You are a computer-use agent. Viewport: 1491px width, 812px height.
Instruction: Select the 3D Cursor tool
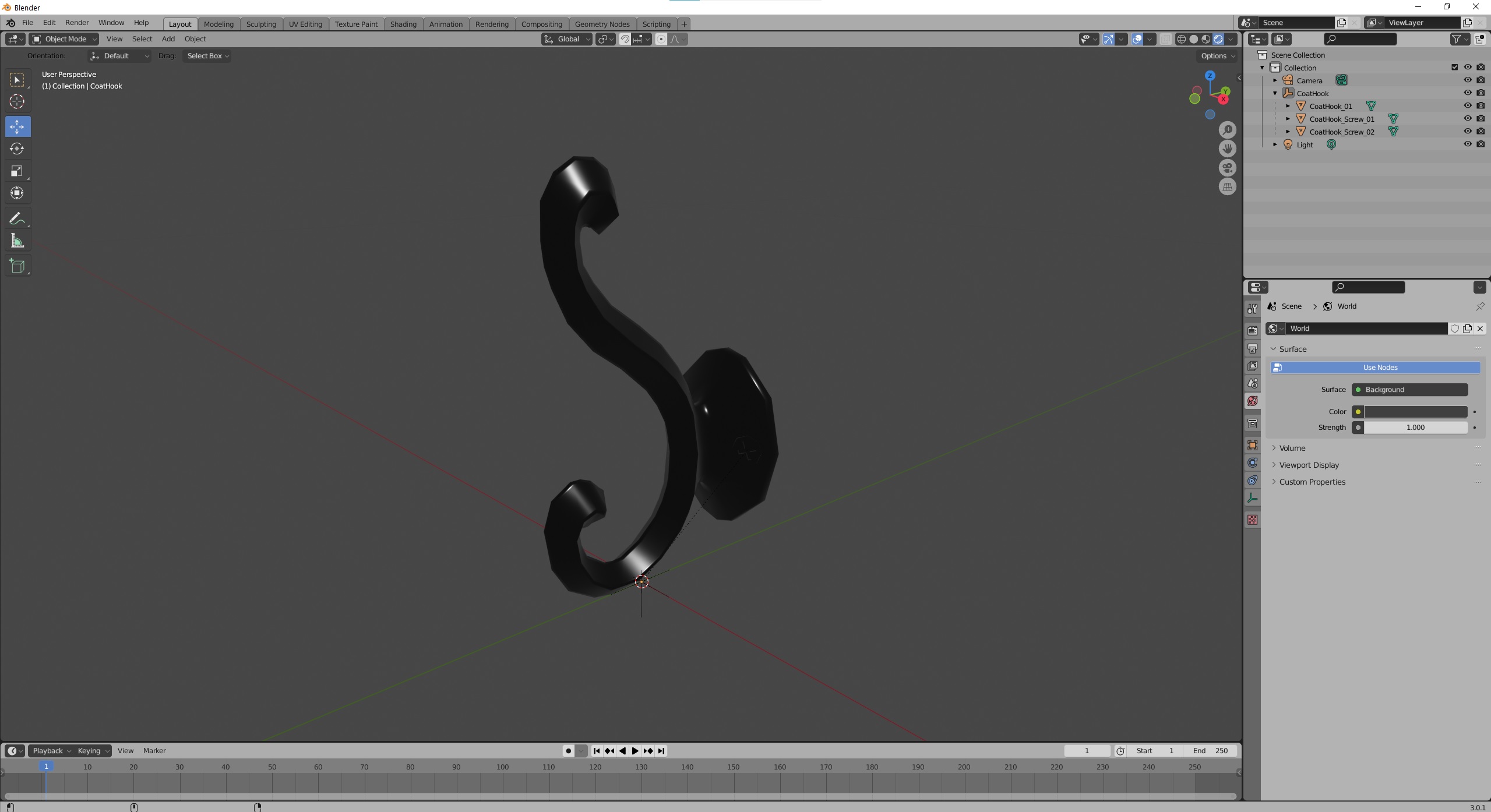coord(17,101)
